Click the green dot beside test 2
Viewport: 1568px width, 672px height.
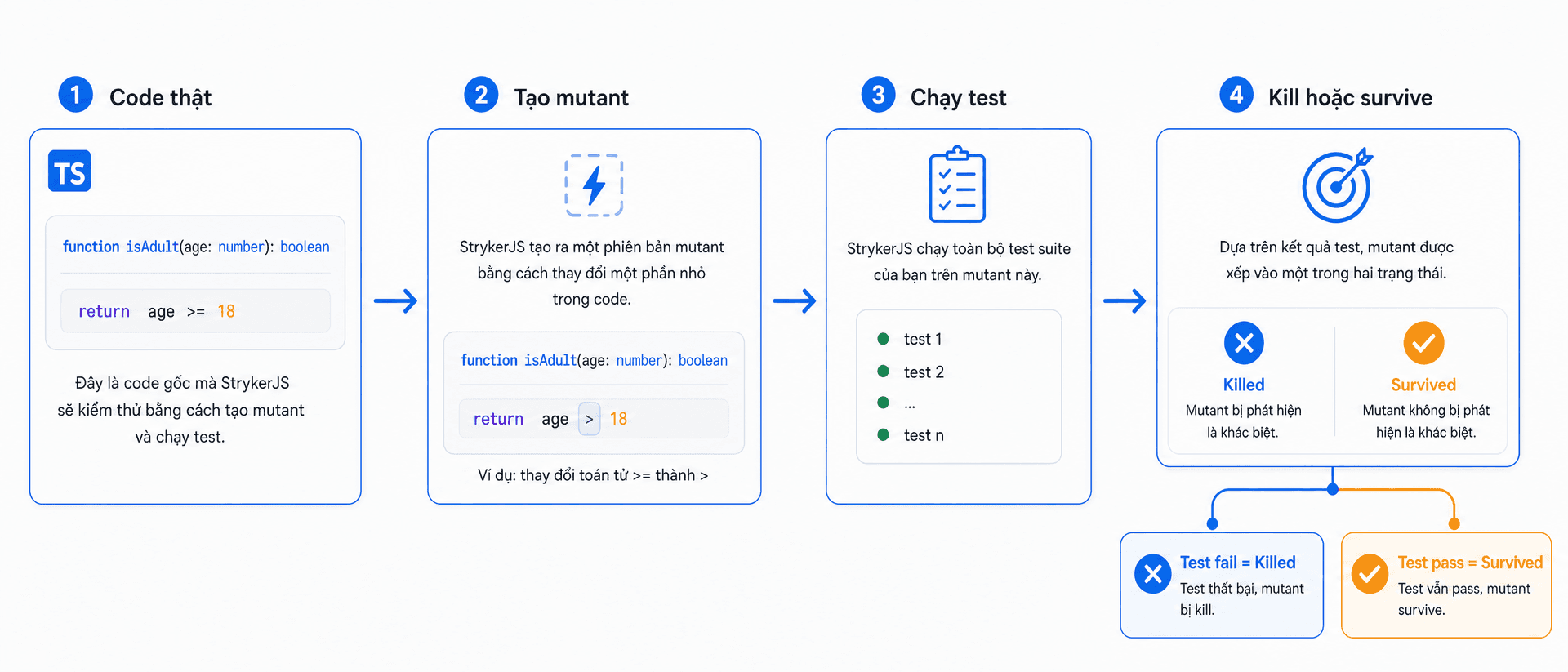point(883,371)
